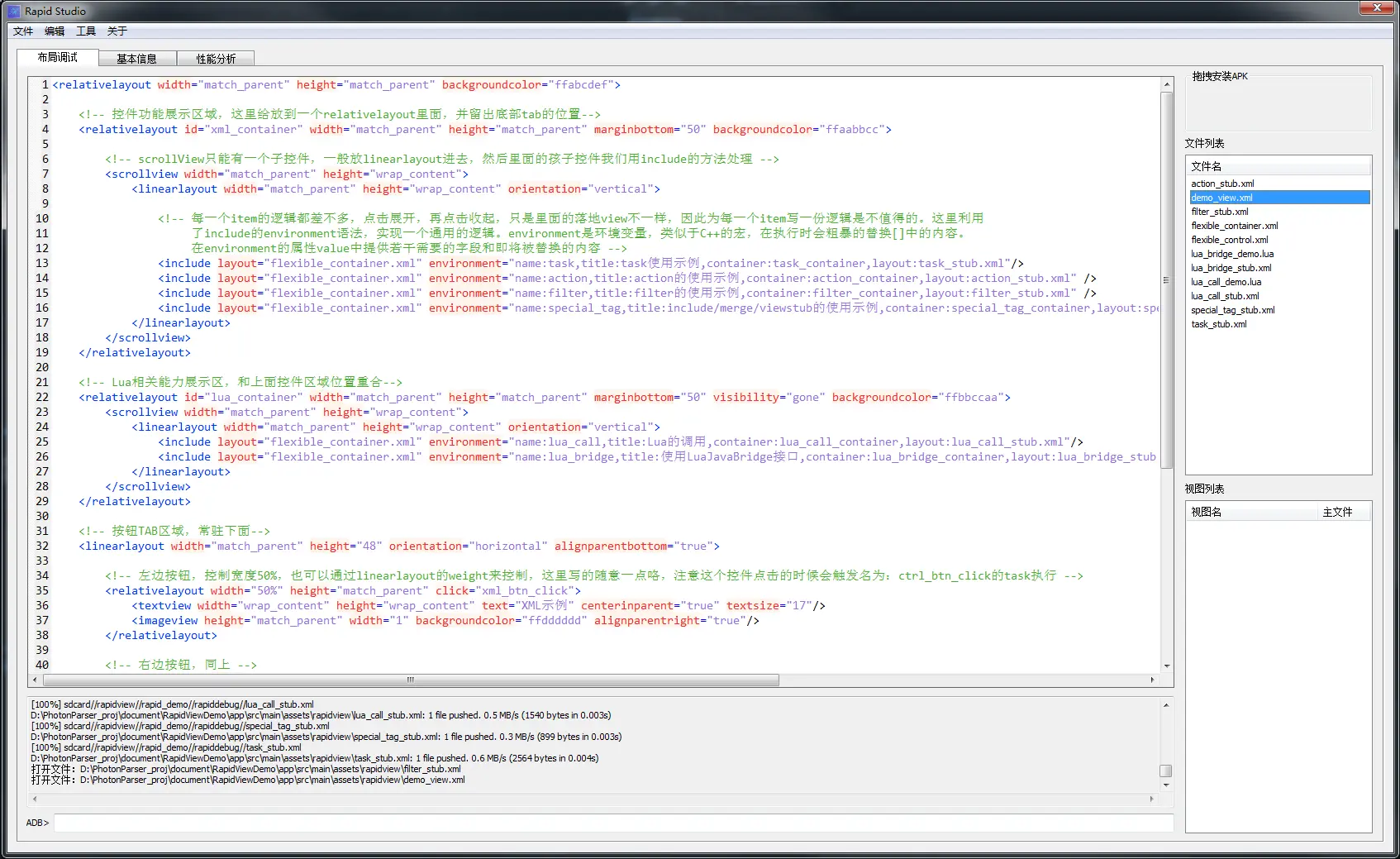The width and height of the screenshot is (1400, 859).
Task: Switch to the 基本信息 tab
Action: click(136, 59)
